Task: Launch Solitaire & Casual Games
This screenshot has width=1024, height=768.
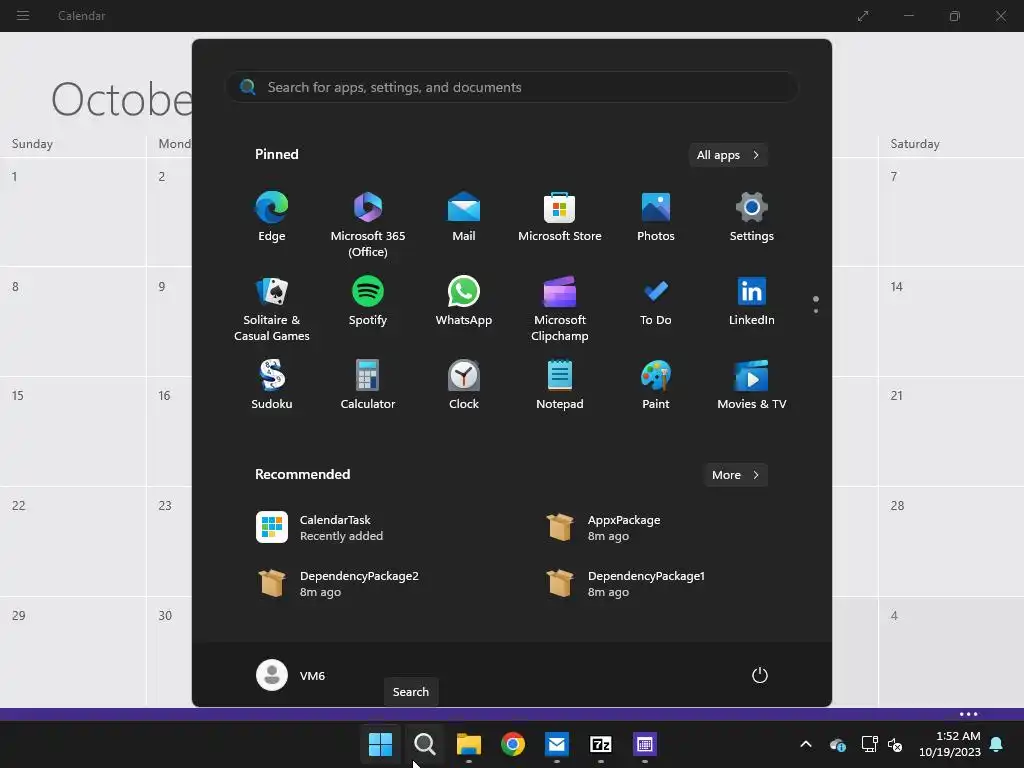Action: point(272,309)
